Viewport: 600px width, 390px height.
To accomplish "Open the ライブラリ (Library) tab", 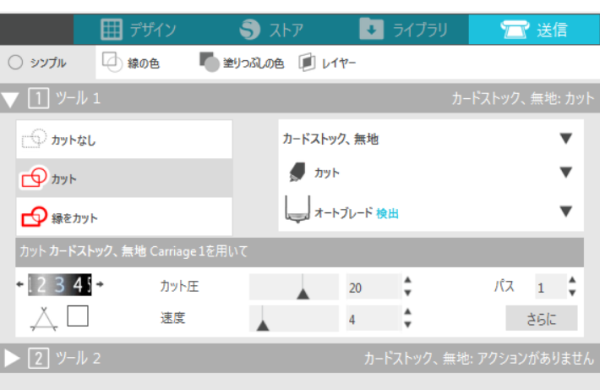I will click(404, 29).
